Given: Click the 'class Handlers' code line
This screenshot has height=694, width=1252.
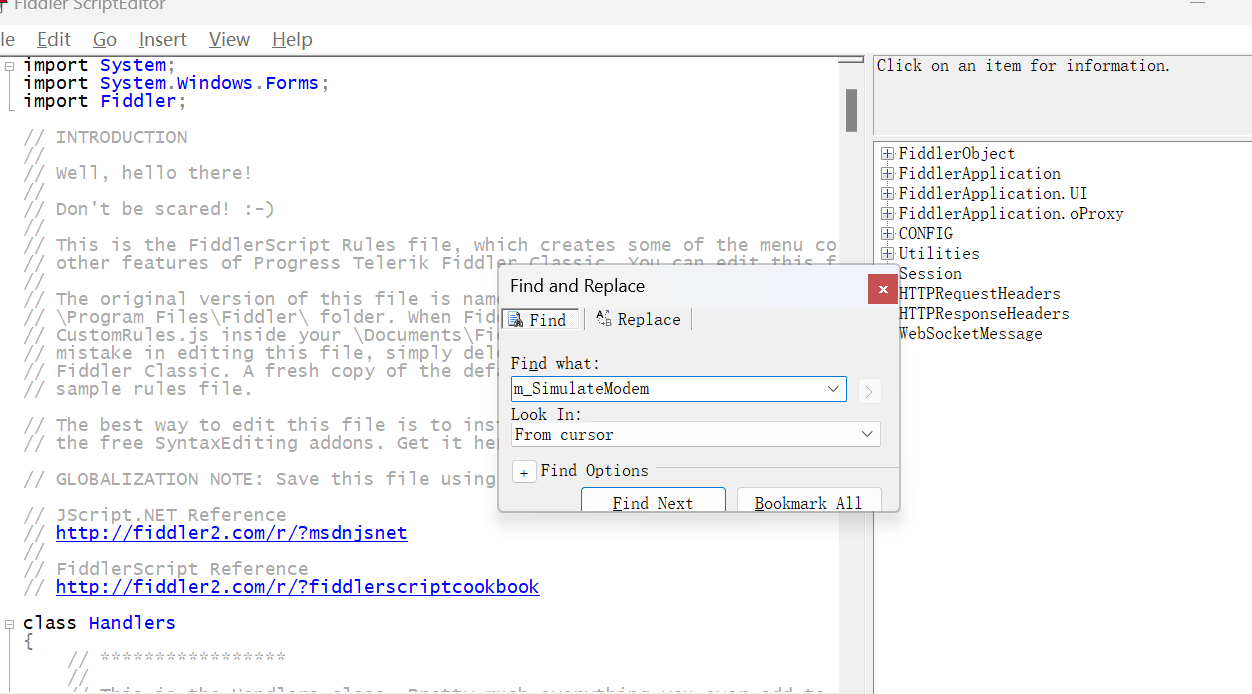Looking at the screenshot, I should [x=99, y=623].
